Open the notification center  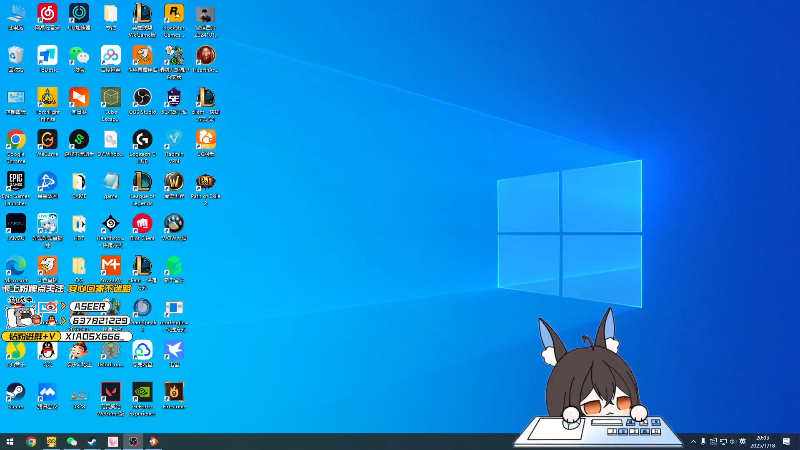[x=786, y=441]
